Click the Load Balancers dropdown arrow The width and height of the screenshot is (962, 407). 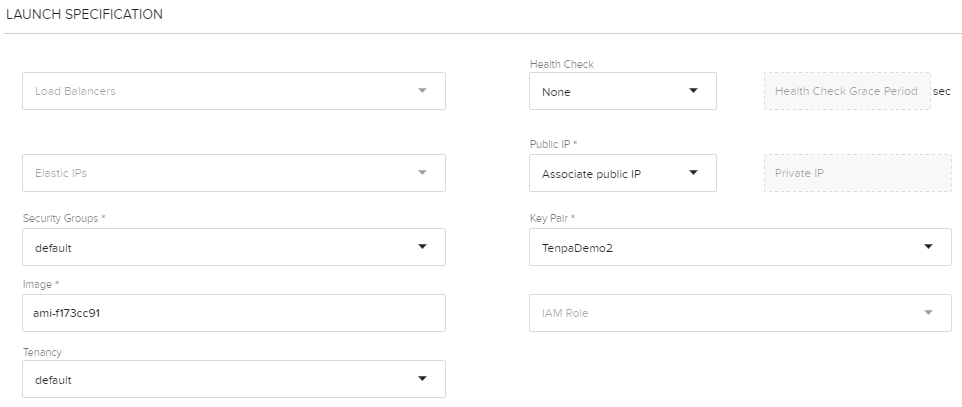(421, 91)
